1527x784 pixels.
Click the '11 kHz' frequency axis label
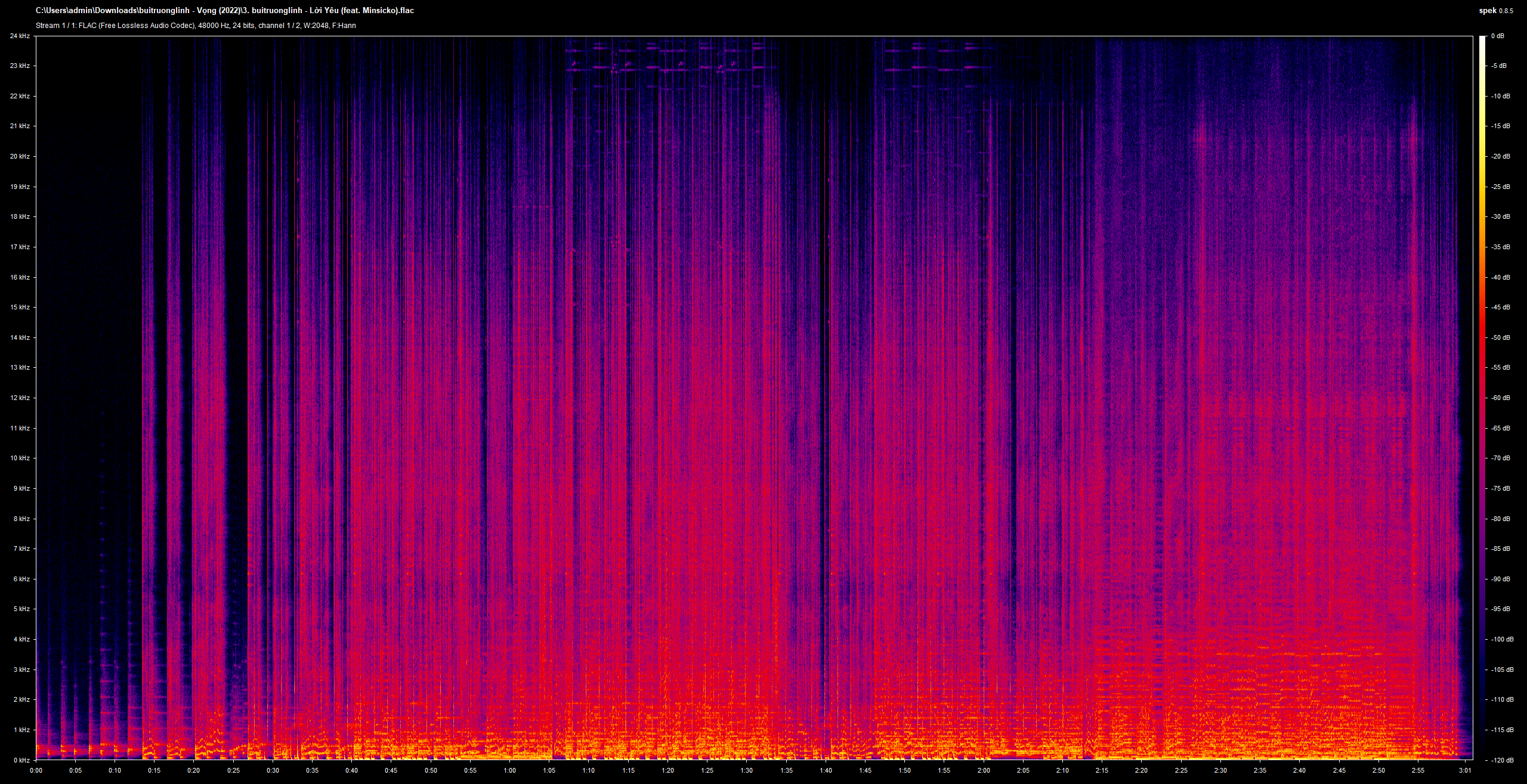coord(20,428)
